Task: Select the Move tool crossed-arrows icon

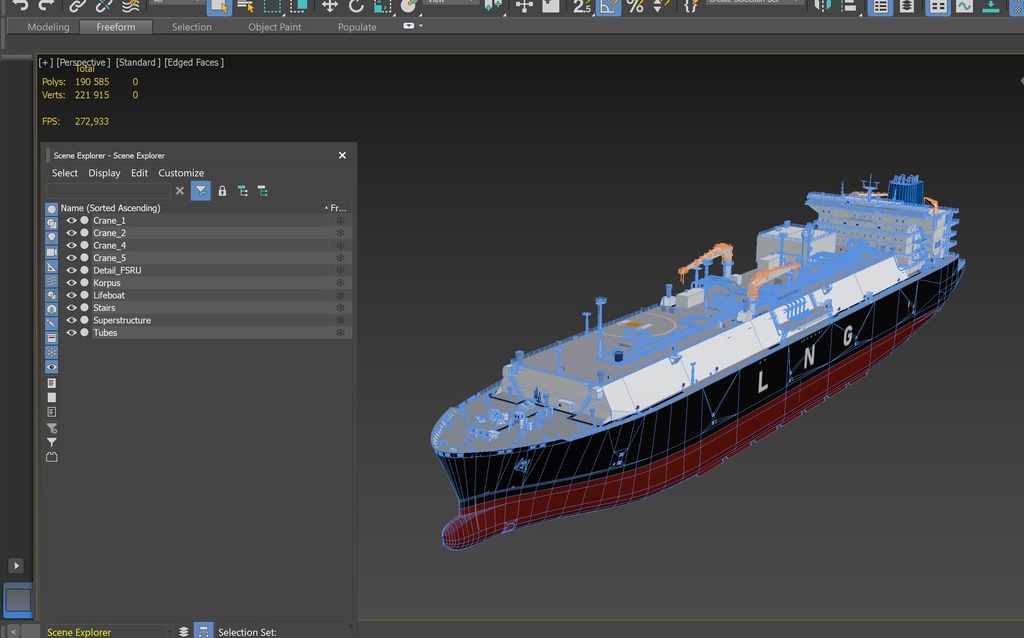Action: (330, 6)
